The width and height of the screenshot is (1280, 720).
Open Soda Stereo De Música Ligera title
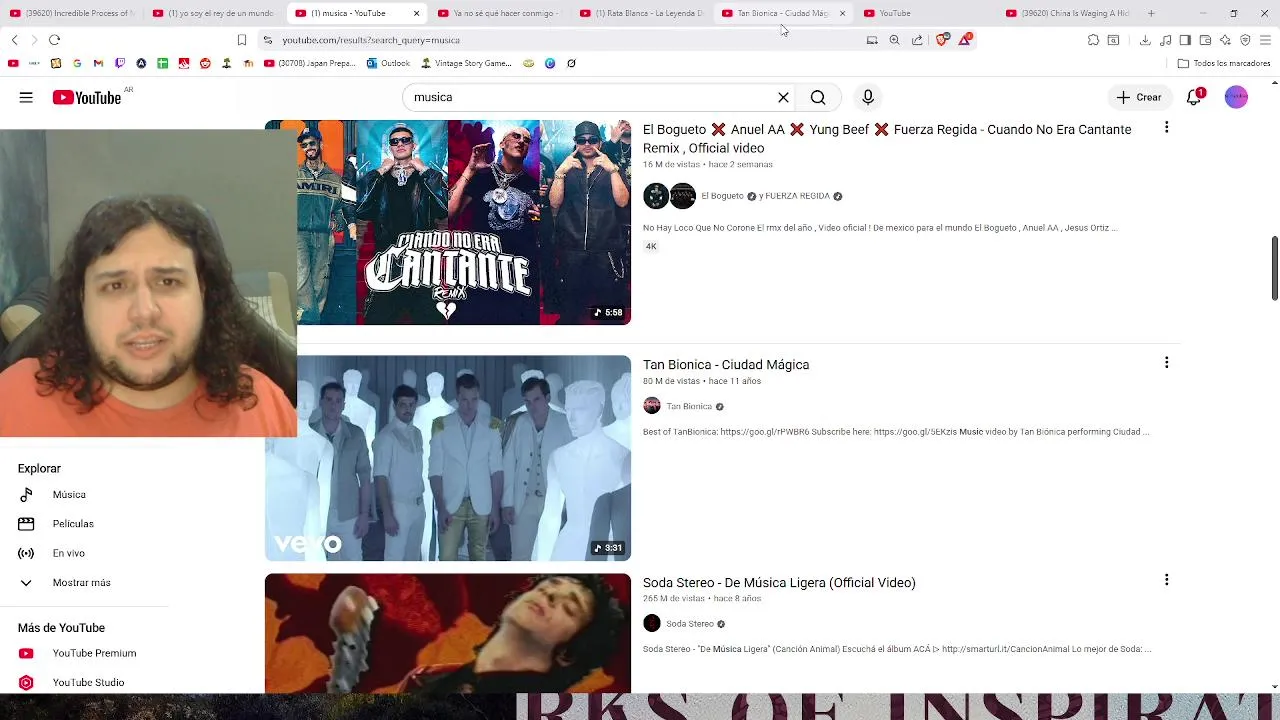click(x=779, y=582)
